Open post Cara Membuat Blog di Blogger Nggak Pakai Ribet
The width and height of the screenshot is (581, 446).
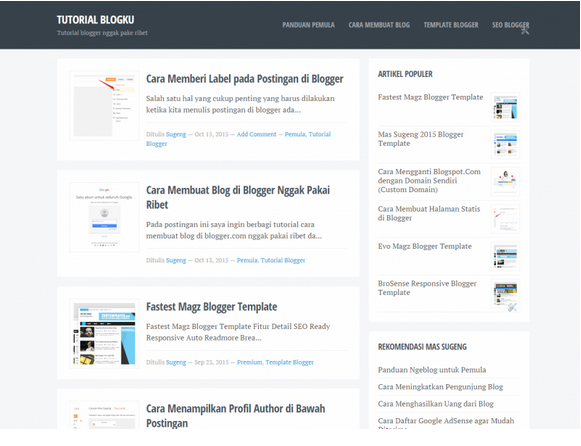coord(238,197)
